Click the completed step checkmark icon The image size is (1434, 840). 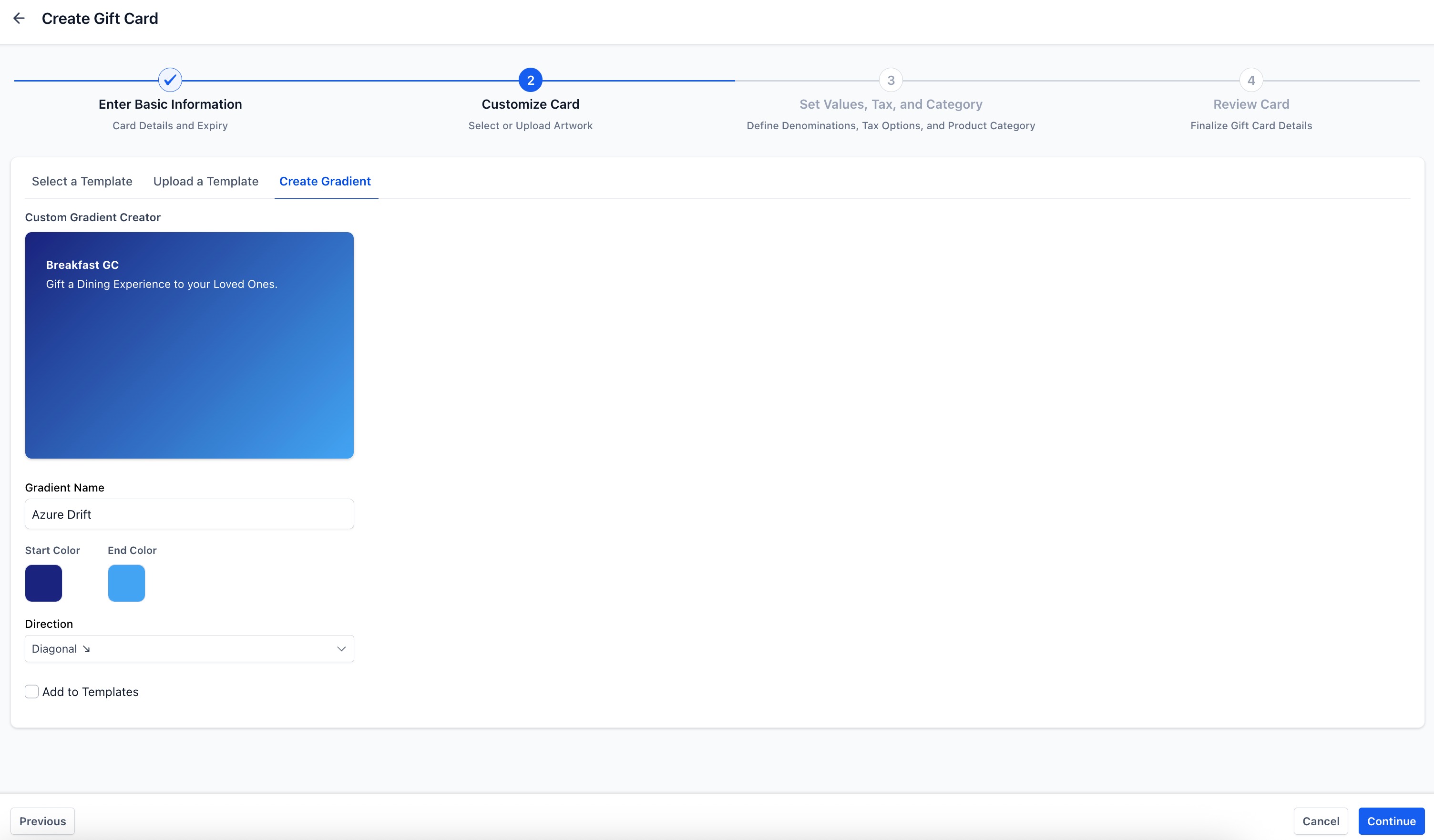(170, 80)
